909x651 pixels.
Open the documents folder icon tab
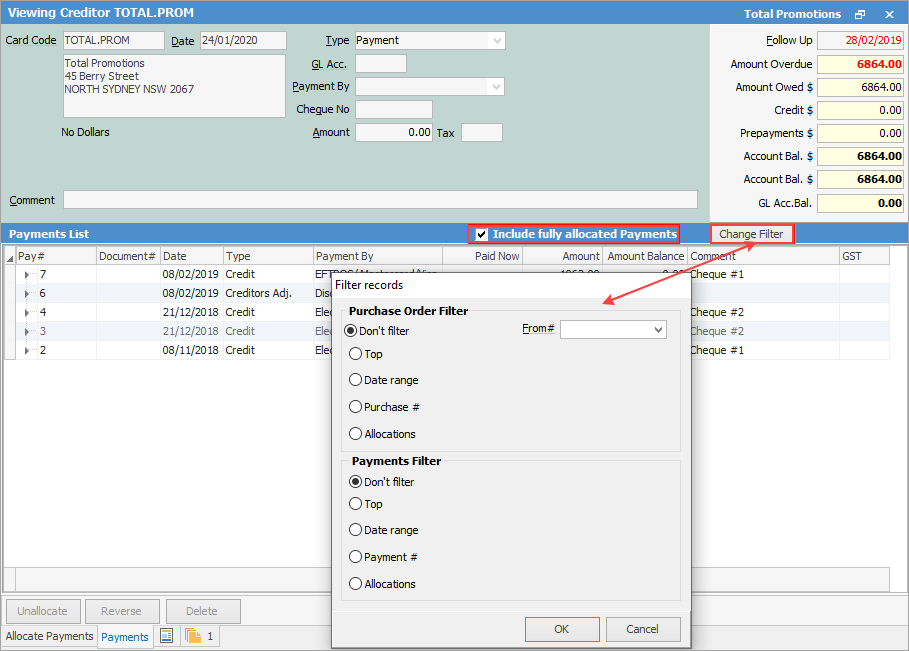(194, 636)
